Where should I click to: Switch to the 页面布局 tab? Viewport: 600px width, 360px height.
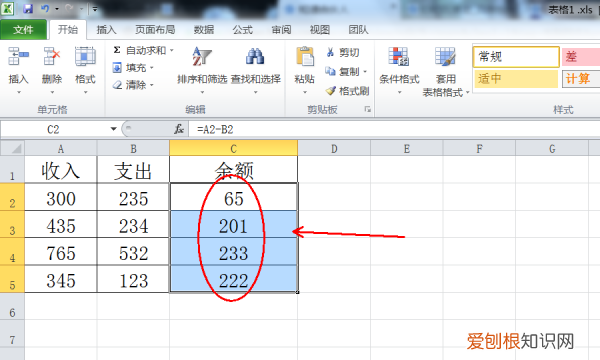(155, 29)
